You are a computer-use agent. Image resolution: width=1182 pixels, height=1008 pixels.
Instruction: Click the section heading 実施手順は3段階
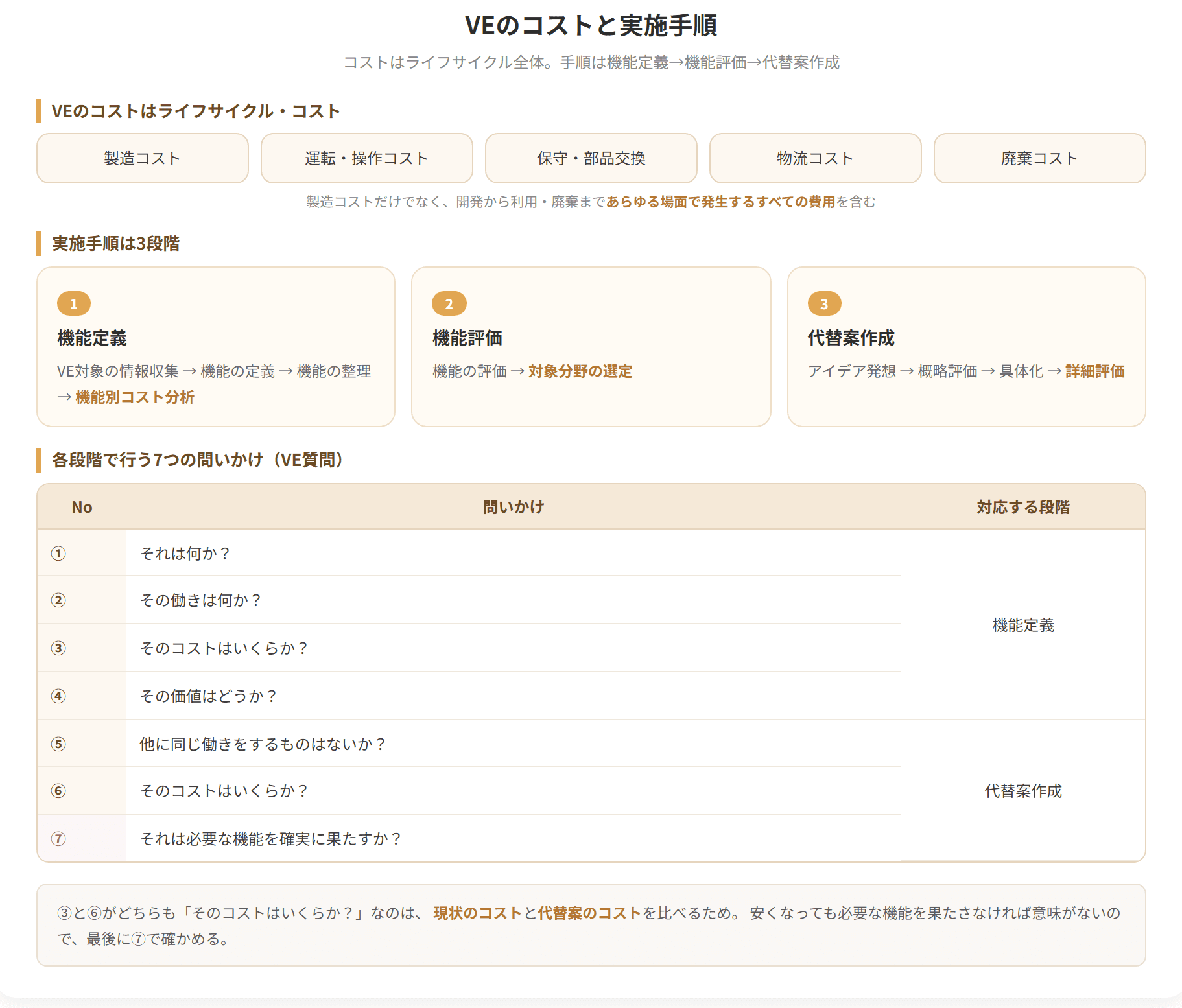coord(116,243)
